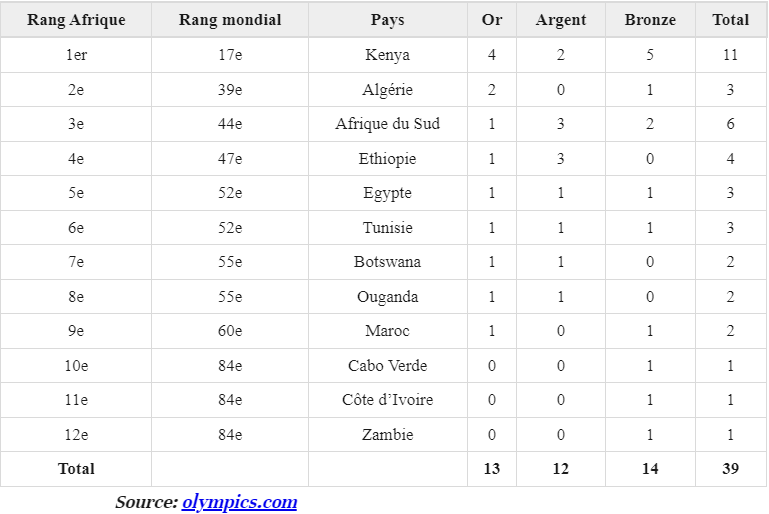Click the Cabo Verde country cell
The width and height of the screenshot is (769, 514).
click(x=387, y=366)
